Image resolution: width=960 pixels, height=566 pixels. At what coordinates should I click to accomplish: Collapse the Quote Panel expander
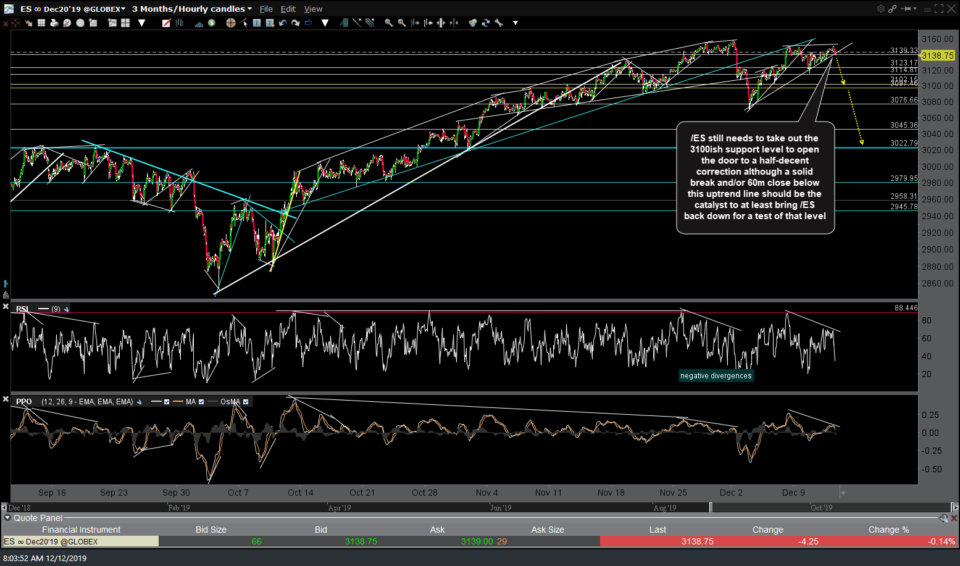[x=7, y=518]
